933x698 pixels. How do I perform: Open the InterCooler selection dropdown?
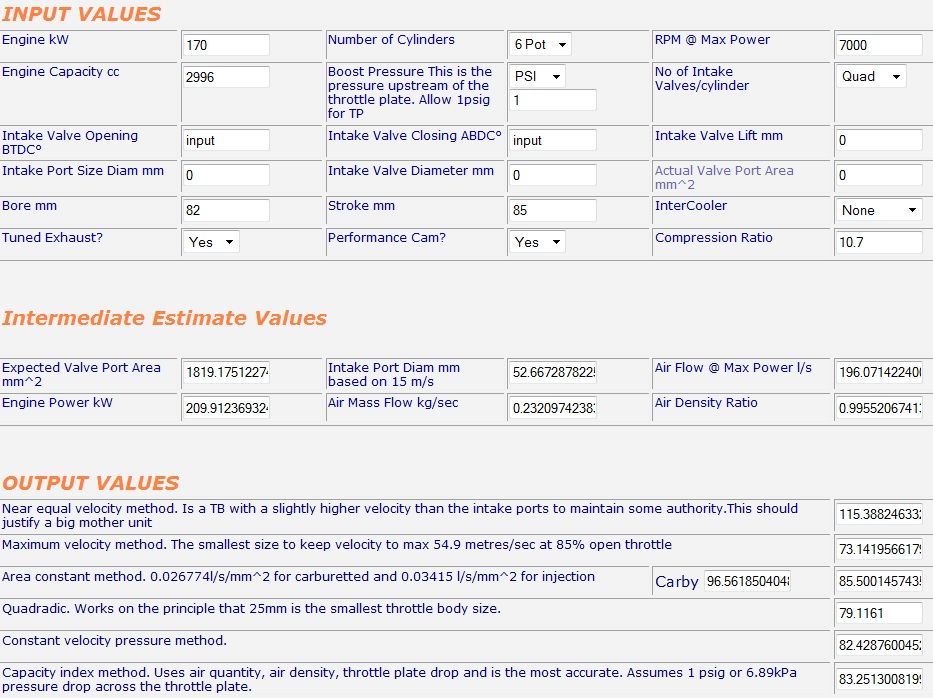[x=877, y=210]
